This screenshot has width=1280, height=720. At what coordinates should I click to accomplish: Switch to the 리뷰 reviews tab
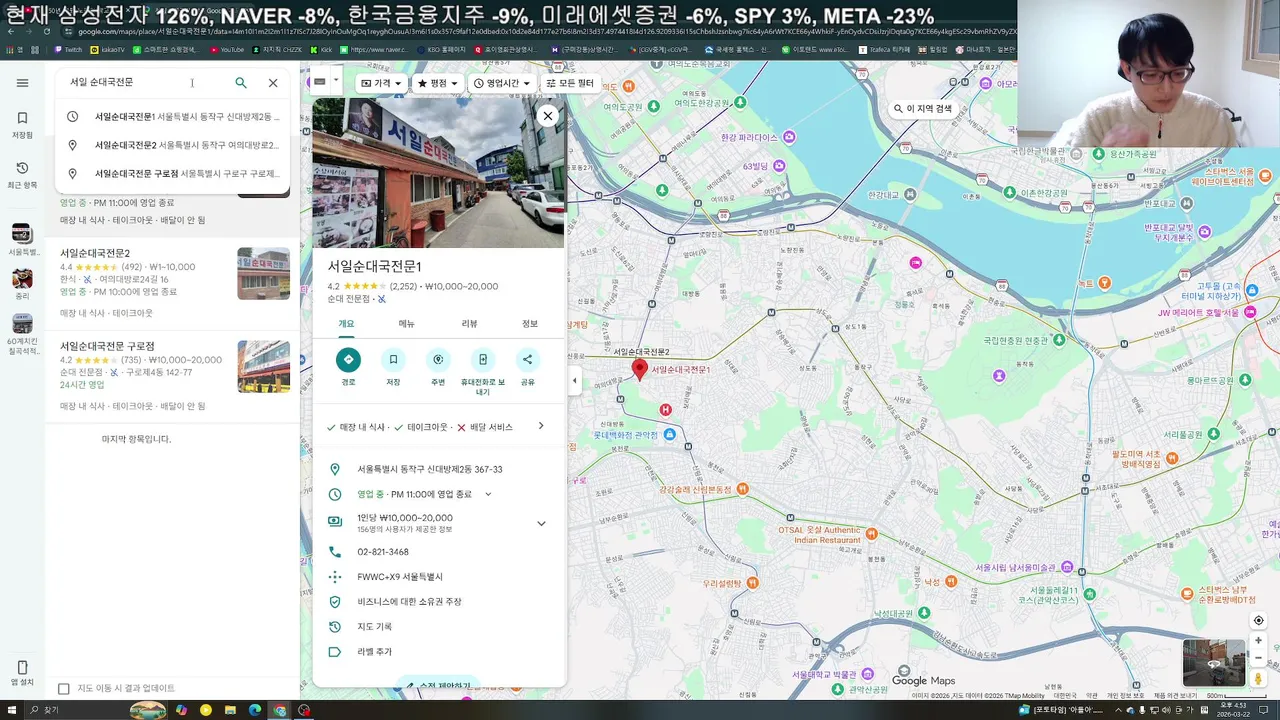pyautogui.click(x=469, y=324)
